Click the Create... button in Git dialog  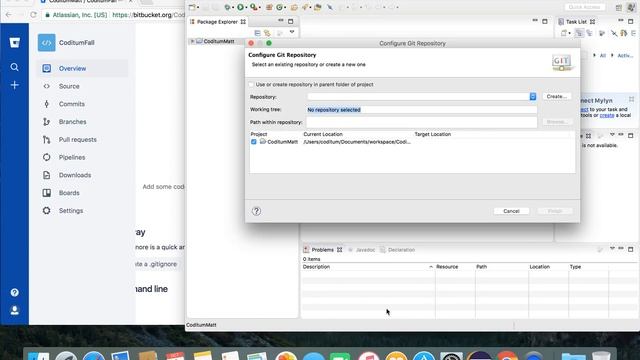pyautogui.click(x=557, y=96)
